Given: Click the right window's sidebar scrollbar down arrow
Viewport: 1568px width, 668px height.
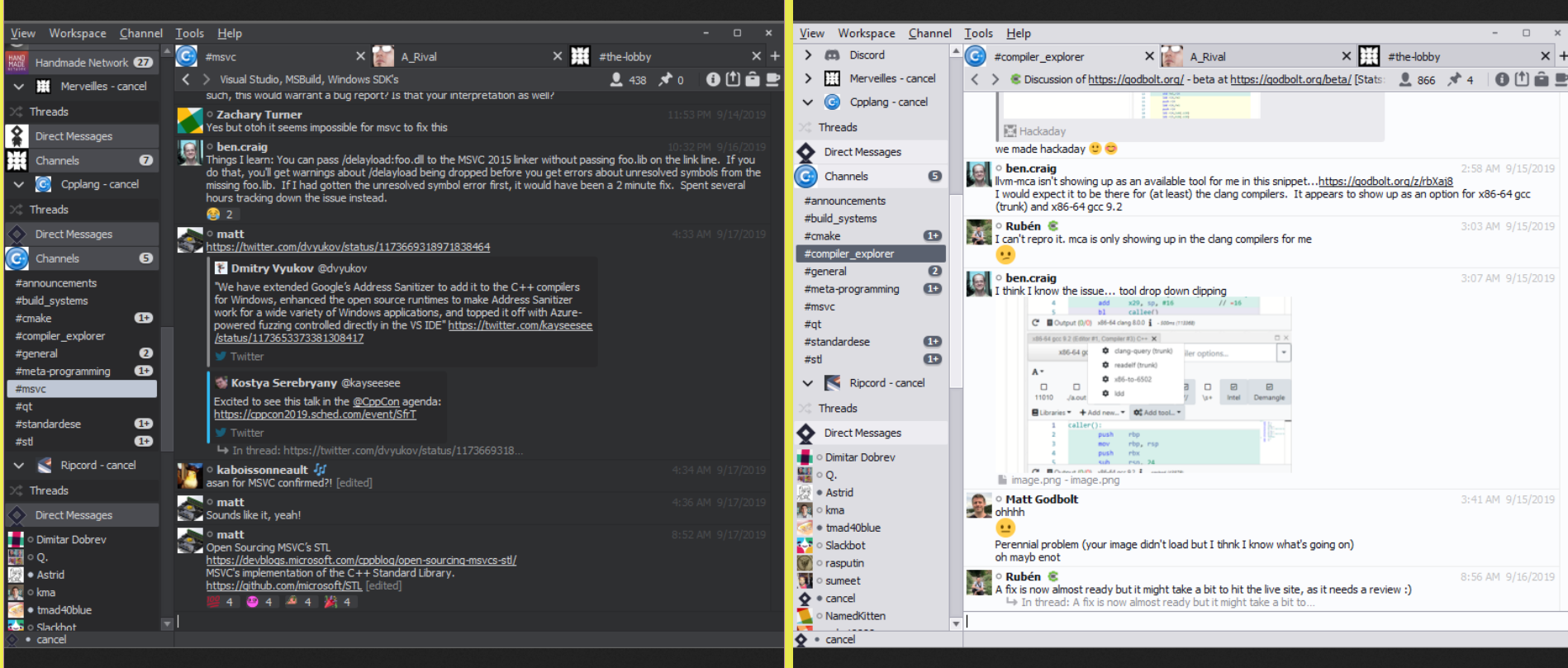Looking at the screenshot, I should (956, 623).
